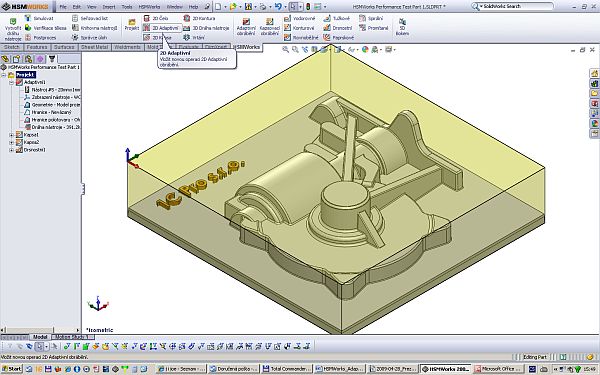Open Správce úloh task manager
The height and width of the screenshot is (375, 600).
click(x=90, y=38)
